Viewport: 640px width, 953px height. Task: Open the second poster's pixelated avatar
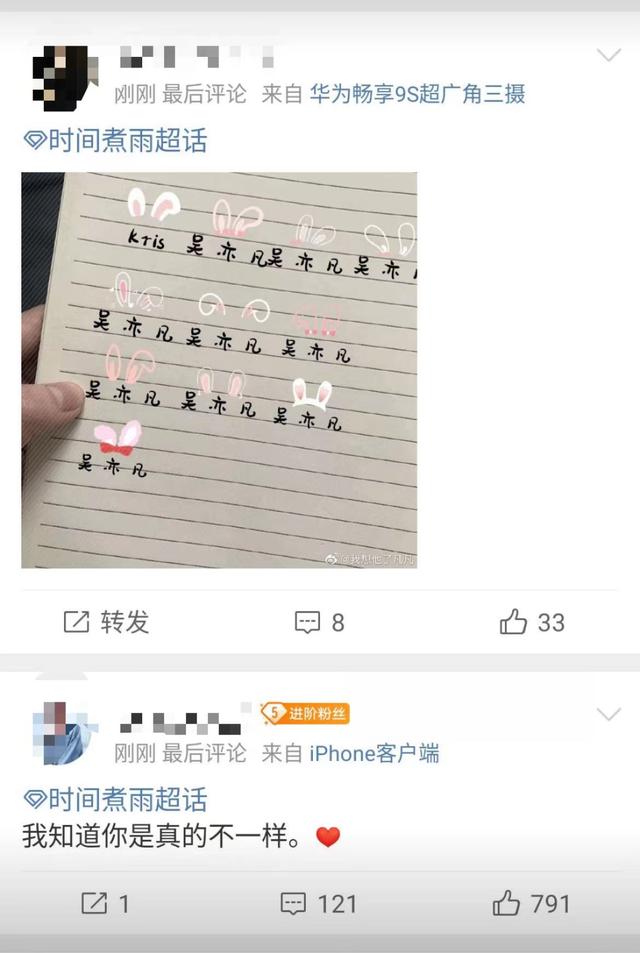(66, 733)
